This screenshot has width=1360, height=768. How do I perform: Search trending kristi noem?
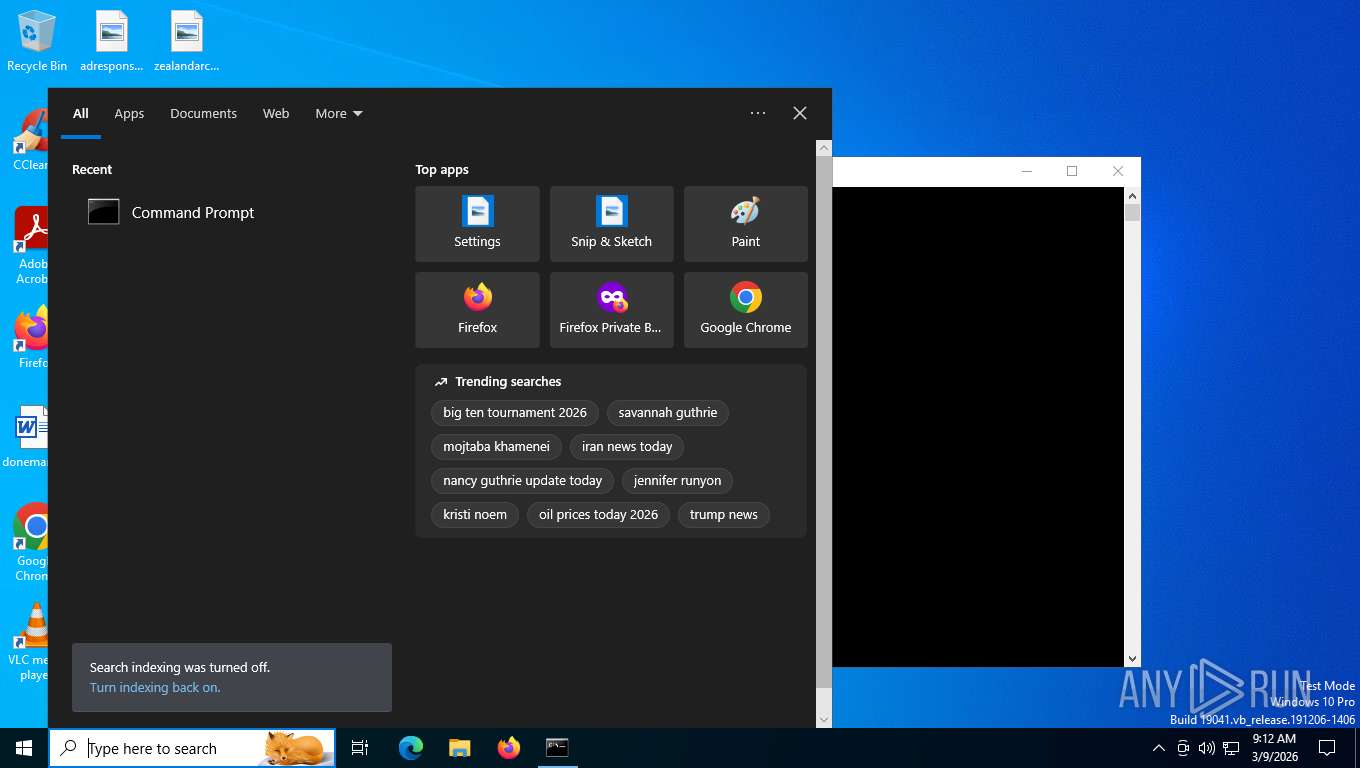coord(475,515)
